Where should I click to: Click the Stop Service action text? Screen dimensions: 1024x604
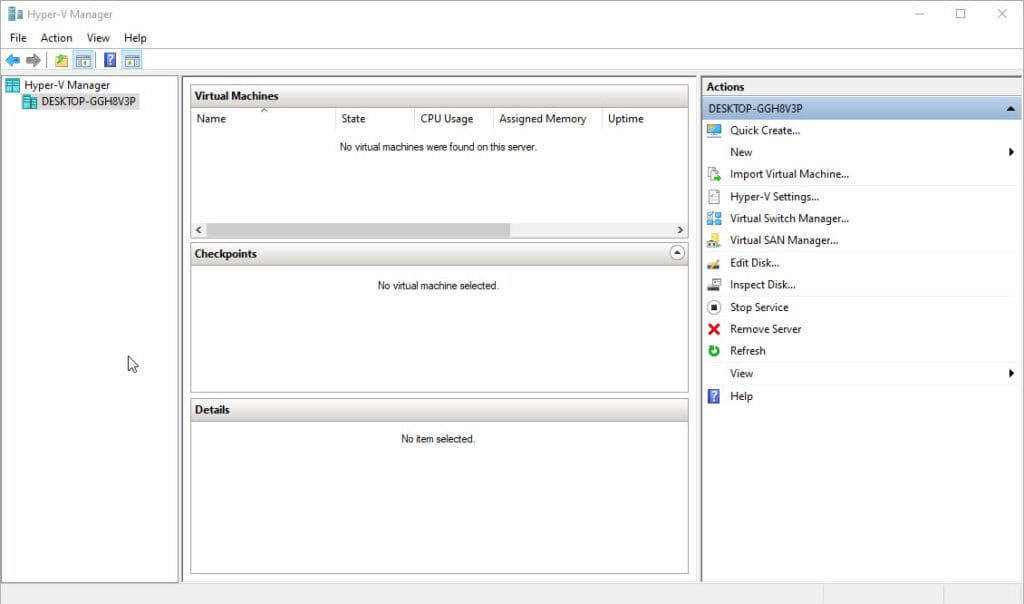(x=759, y=307)
